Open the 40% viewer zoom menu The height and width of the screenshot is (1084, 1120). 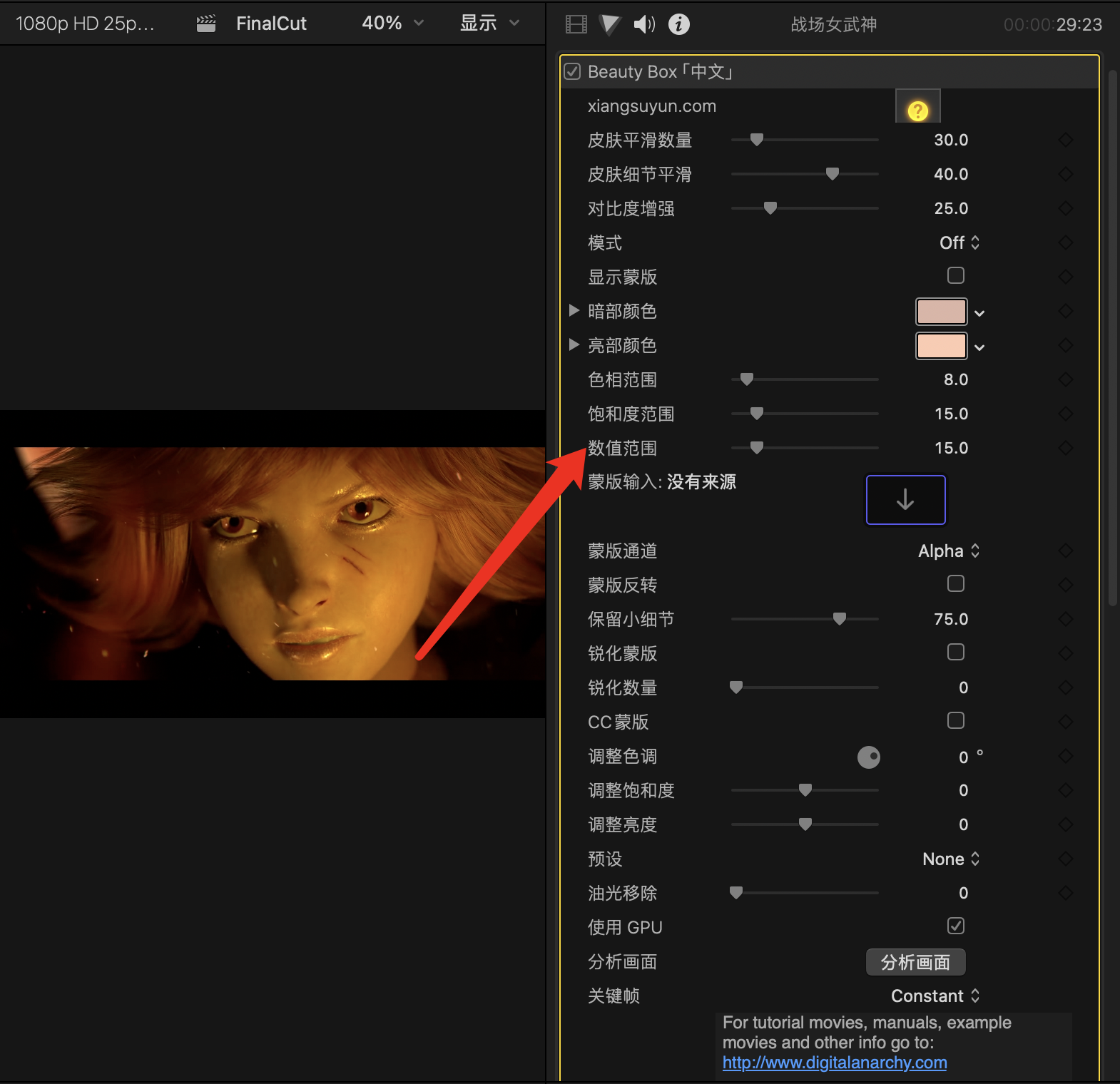pos(393,24)
